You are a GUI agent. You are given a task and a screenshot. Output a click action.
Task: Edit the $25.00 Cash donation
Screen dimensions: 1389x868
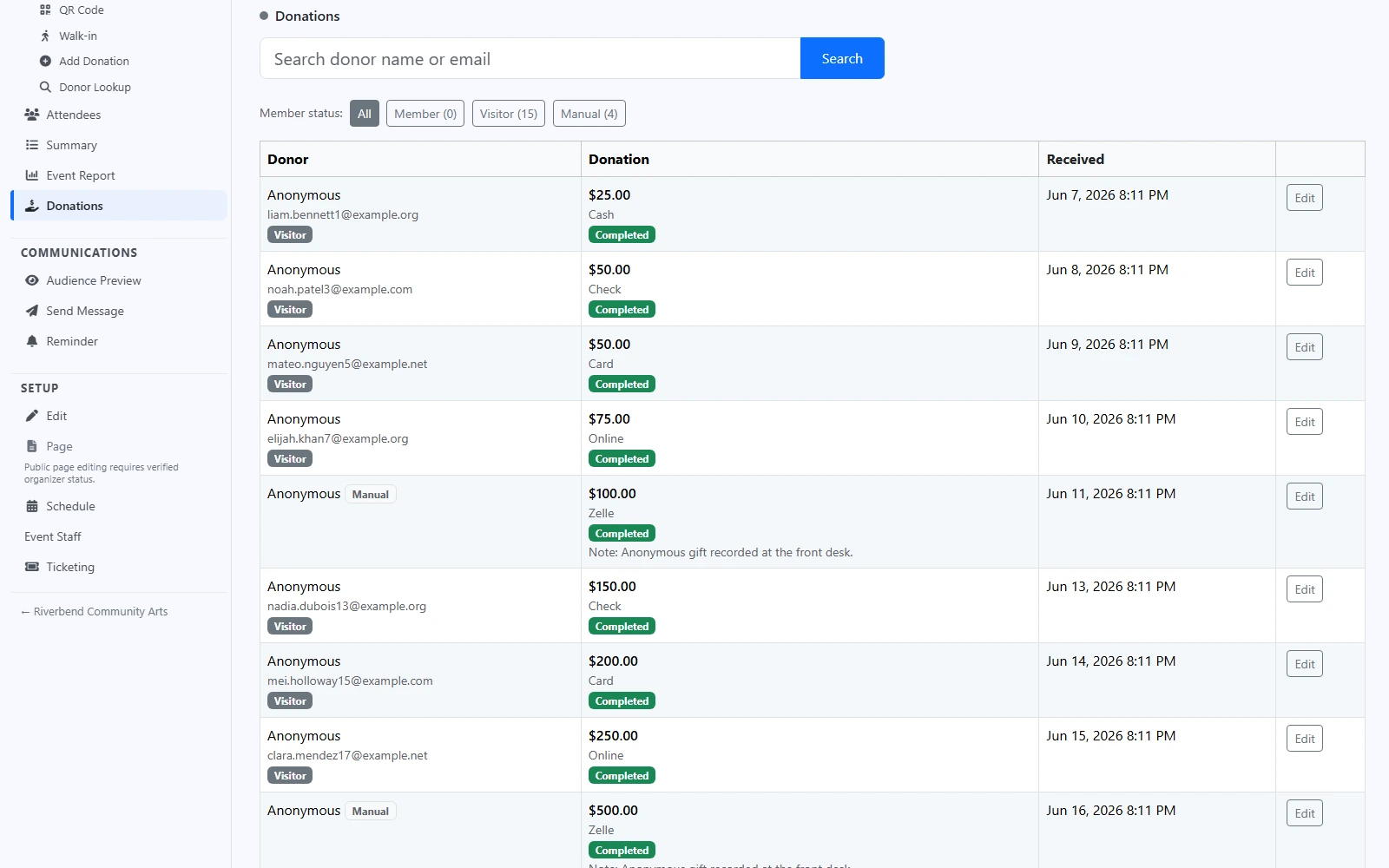[x=1304, y=198]
